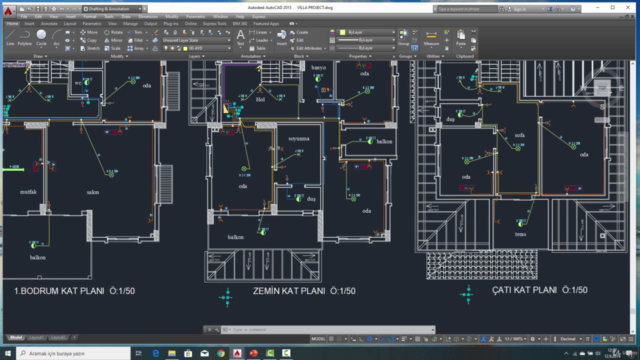
Task: Click the keyword search field
Action: 467,9
